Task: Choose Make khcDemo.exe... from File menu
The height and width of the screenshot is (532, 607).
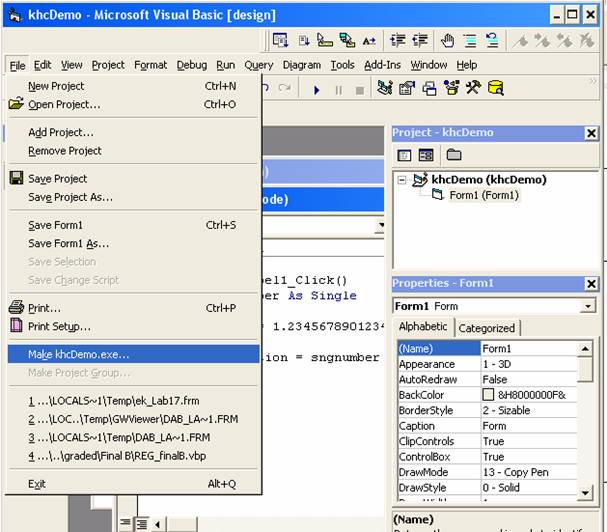Action: [x=134, y=354]
